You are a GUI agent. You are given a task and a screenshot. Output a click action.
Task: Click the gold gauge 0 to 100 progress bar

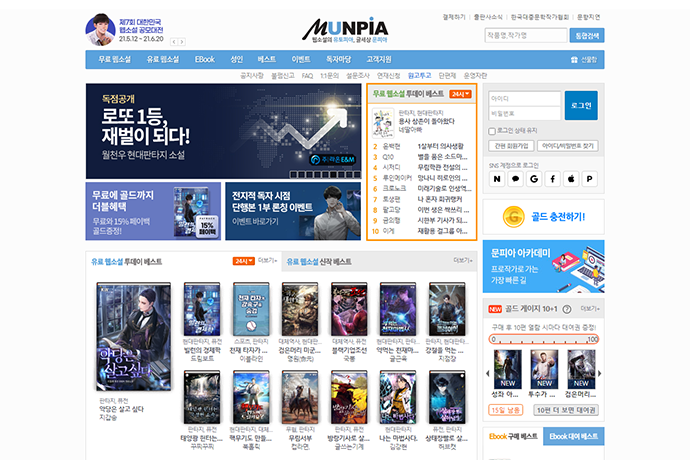544,339
